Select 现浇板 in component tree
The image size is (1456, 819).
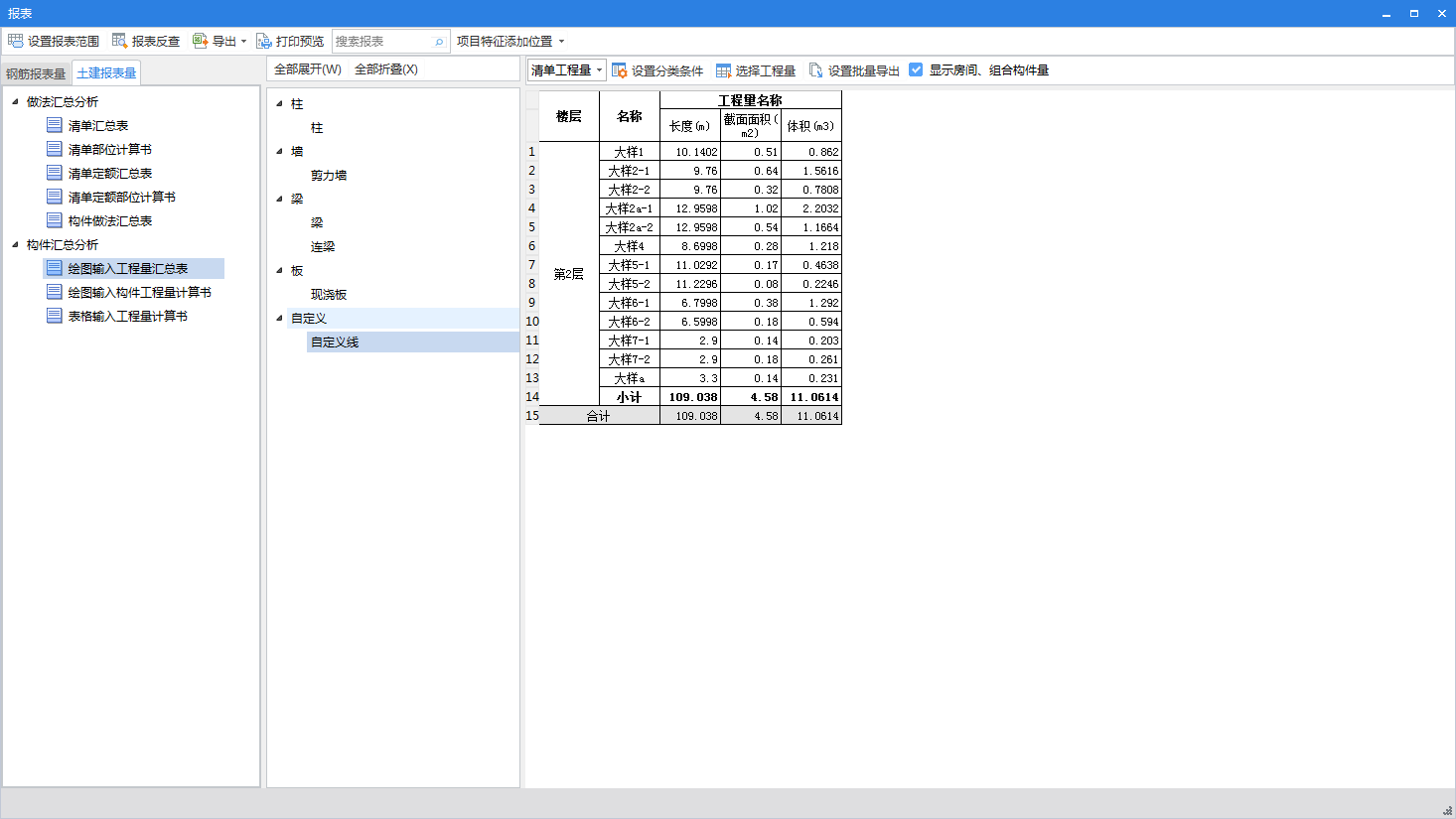coord(329,294)
